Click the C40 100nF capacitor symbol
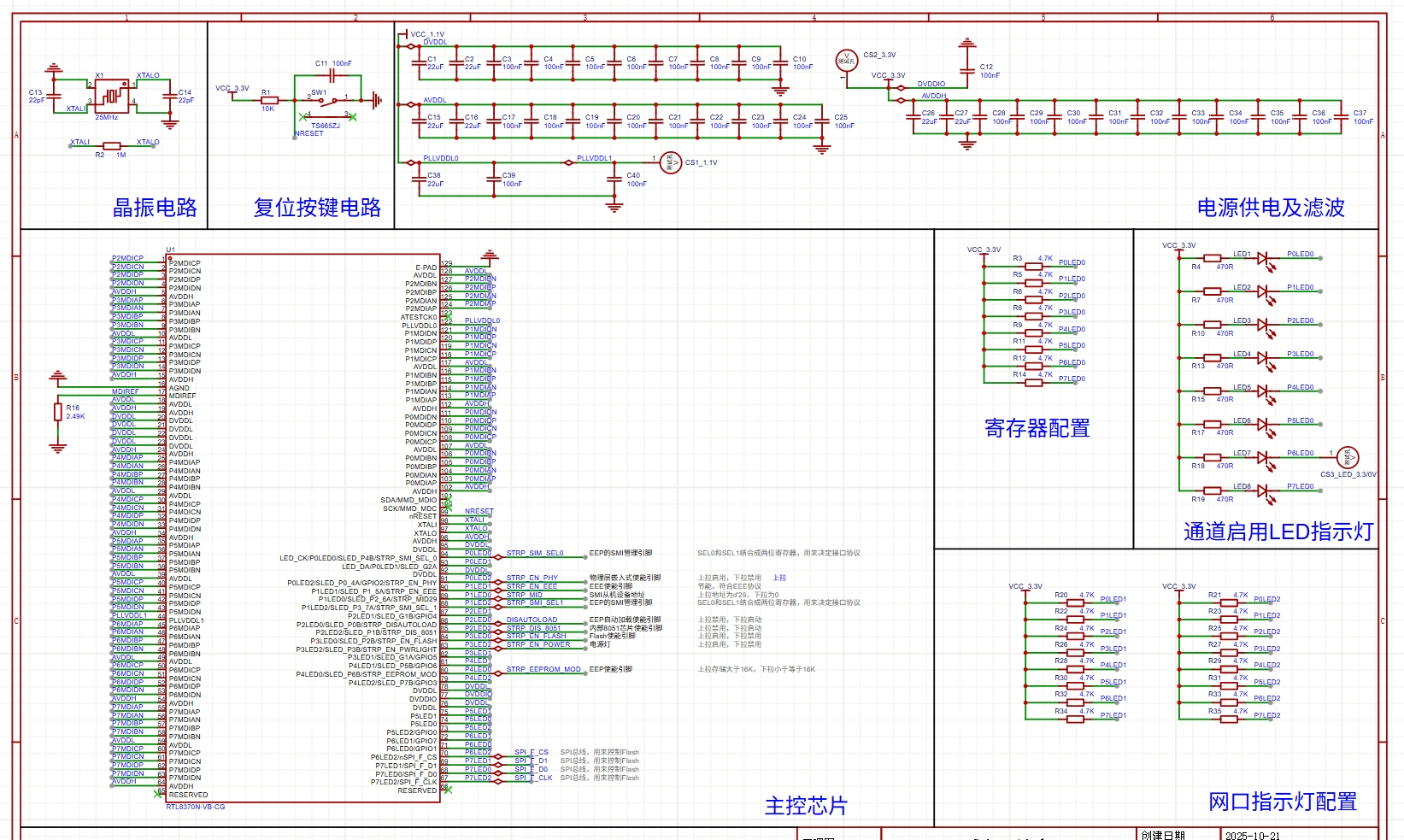Image resolution: width=1404 pixels, height=840 pixels. (614, 179)
